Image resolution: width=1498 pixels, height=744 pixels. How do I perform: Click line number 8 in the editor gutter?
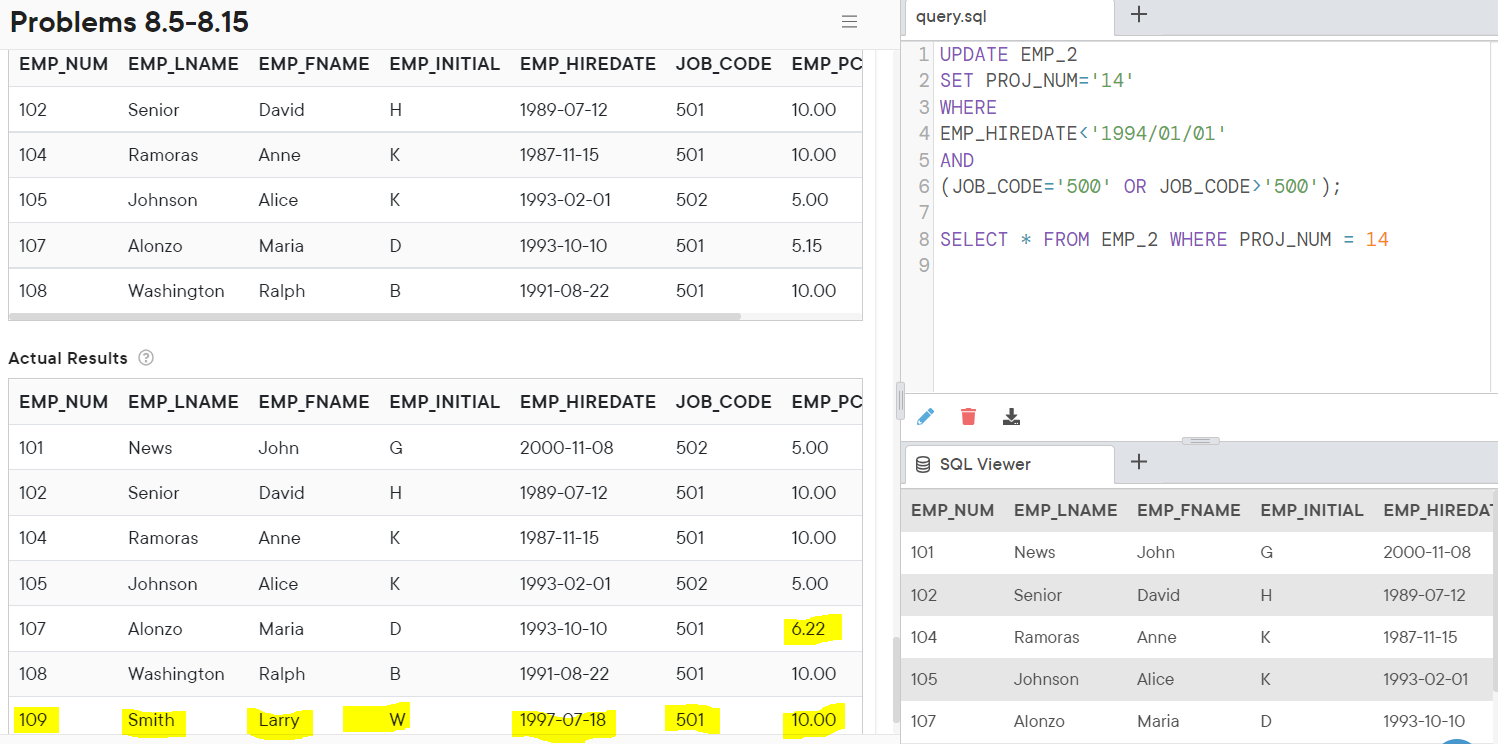pos(921,239)
